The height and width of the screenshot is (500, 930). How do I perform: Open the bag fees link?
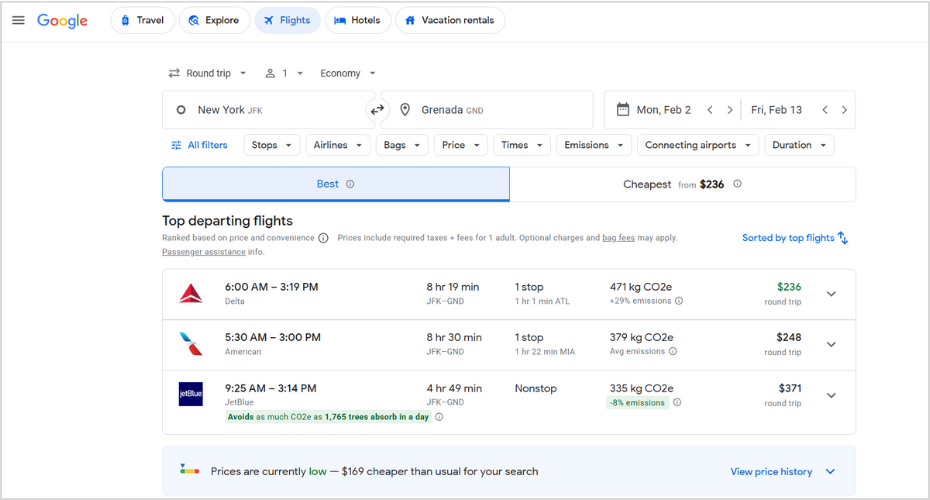click(618, 238)
